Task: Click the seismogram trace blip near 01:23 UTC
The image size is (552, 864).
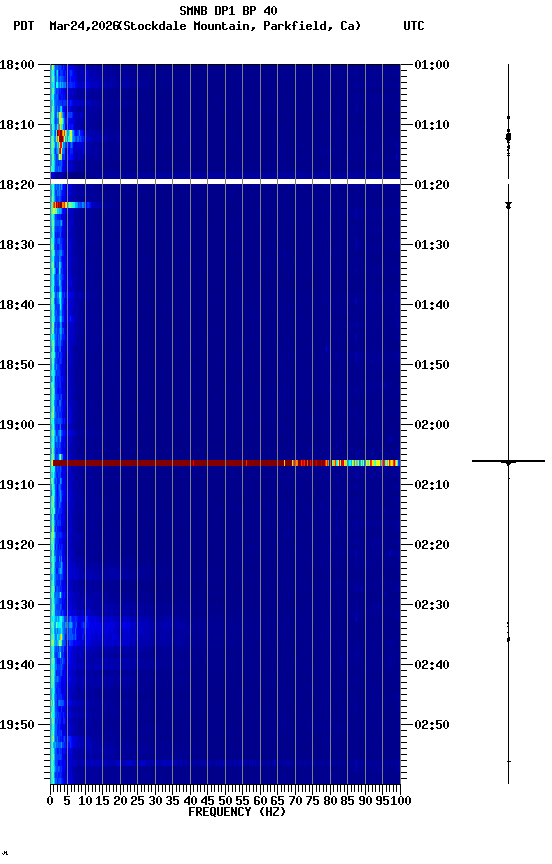Action: (x=508, y=206)
